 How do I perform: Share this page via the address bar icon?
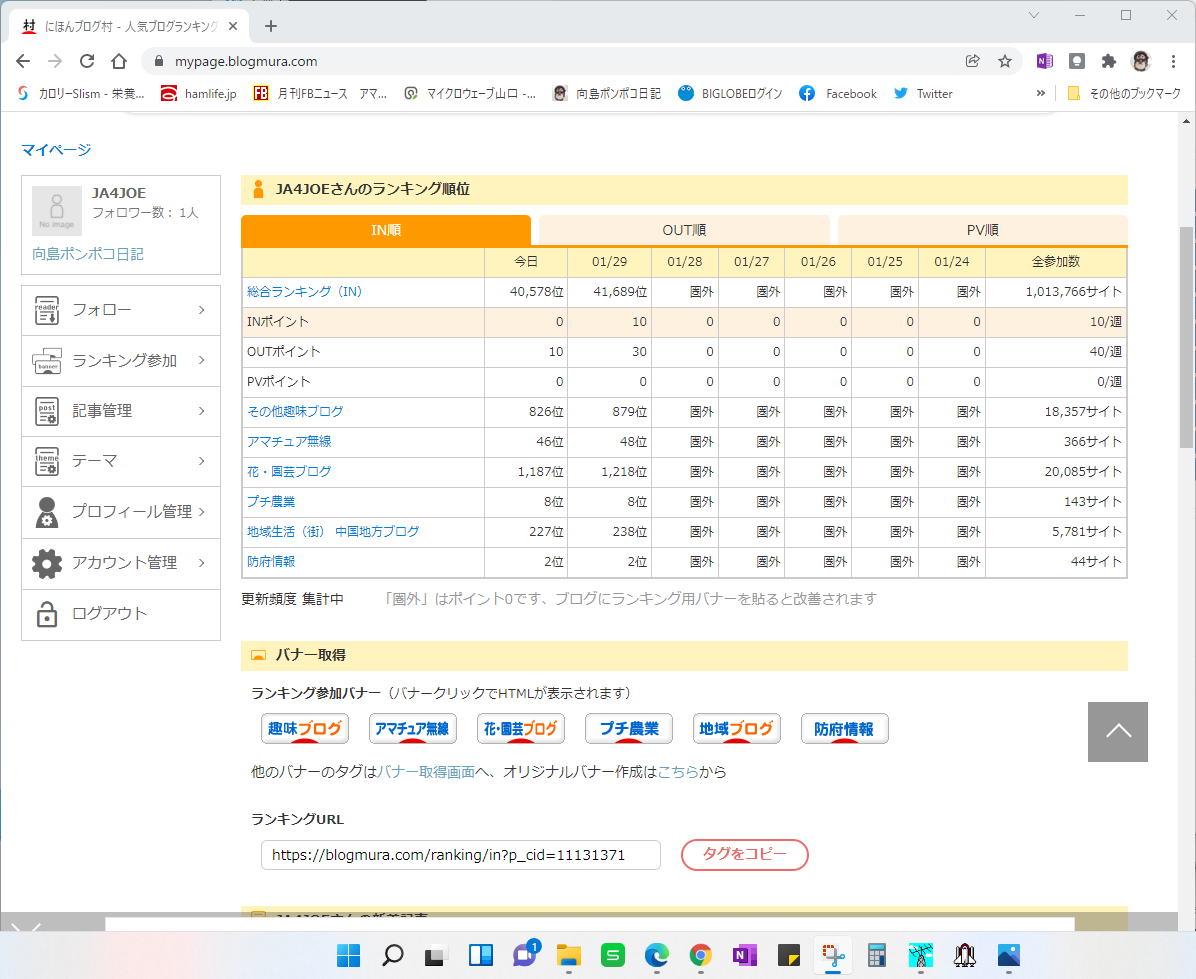973,61
